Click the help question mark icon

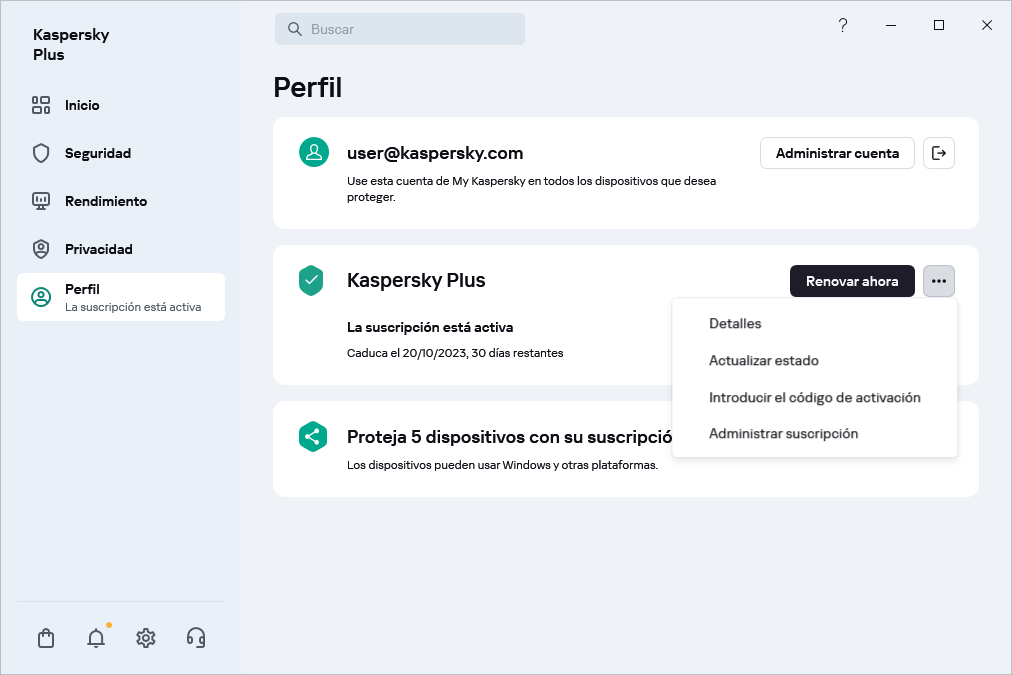[x=843, y=26]
